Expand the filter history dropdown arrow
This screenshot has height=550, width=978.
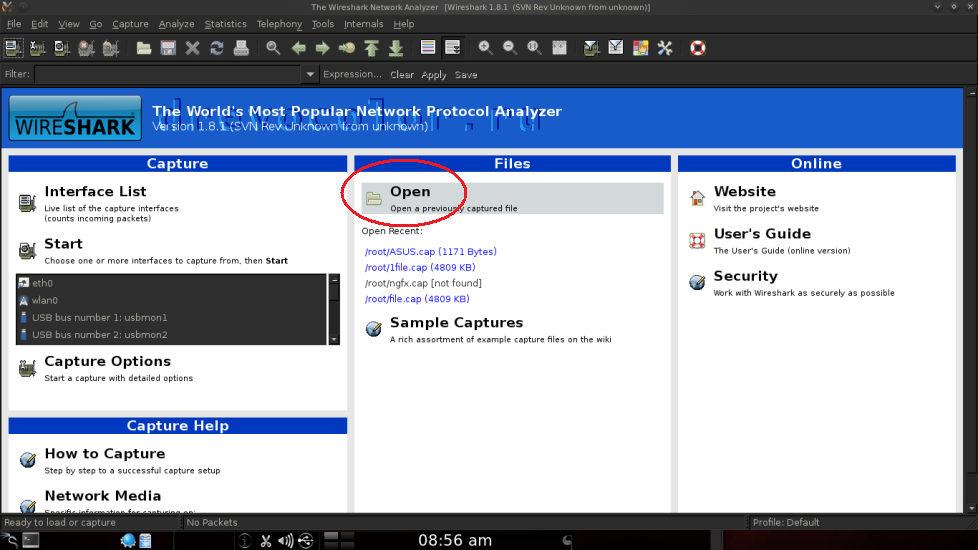click(x=310, y=75)
